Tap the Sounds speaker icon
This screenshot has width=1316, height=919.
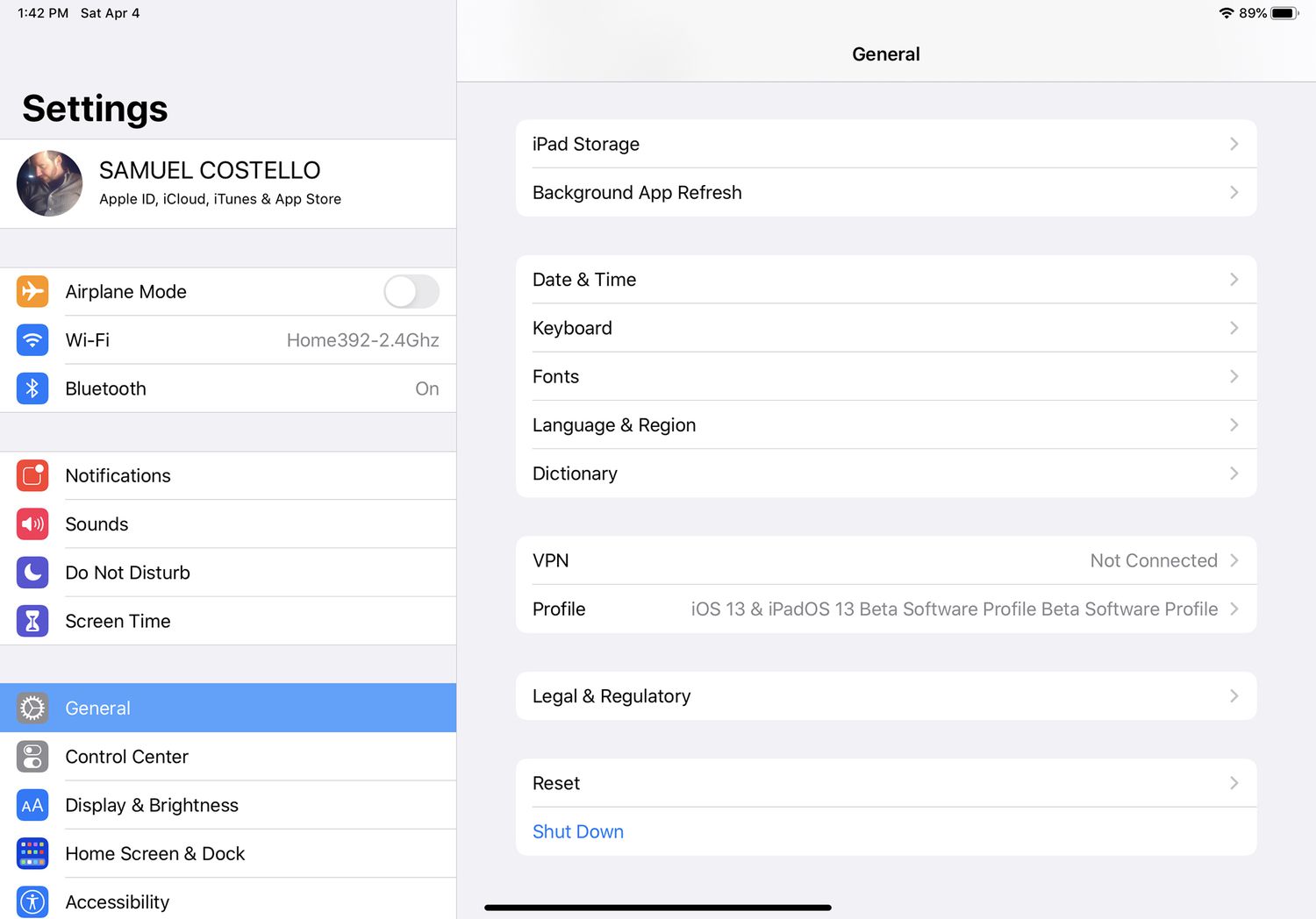click(x=32, y=524)
